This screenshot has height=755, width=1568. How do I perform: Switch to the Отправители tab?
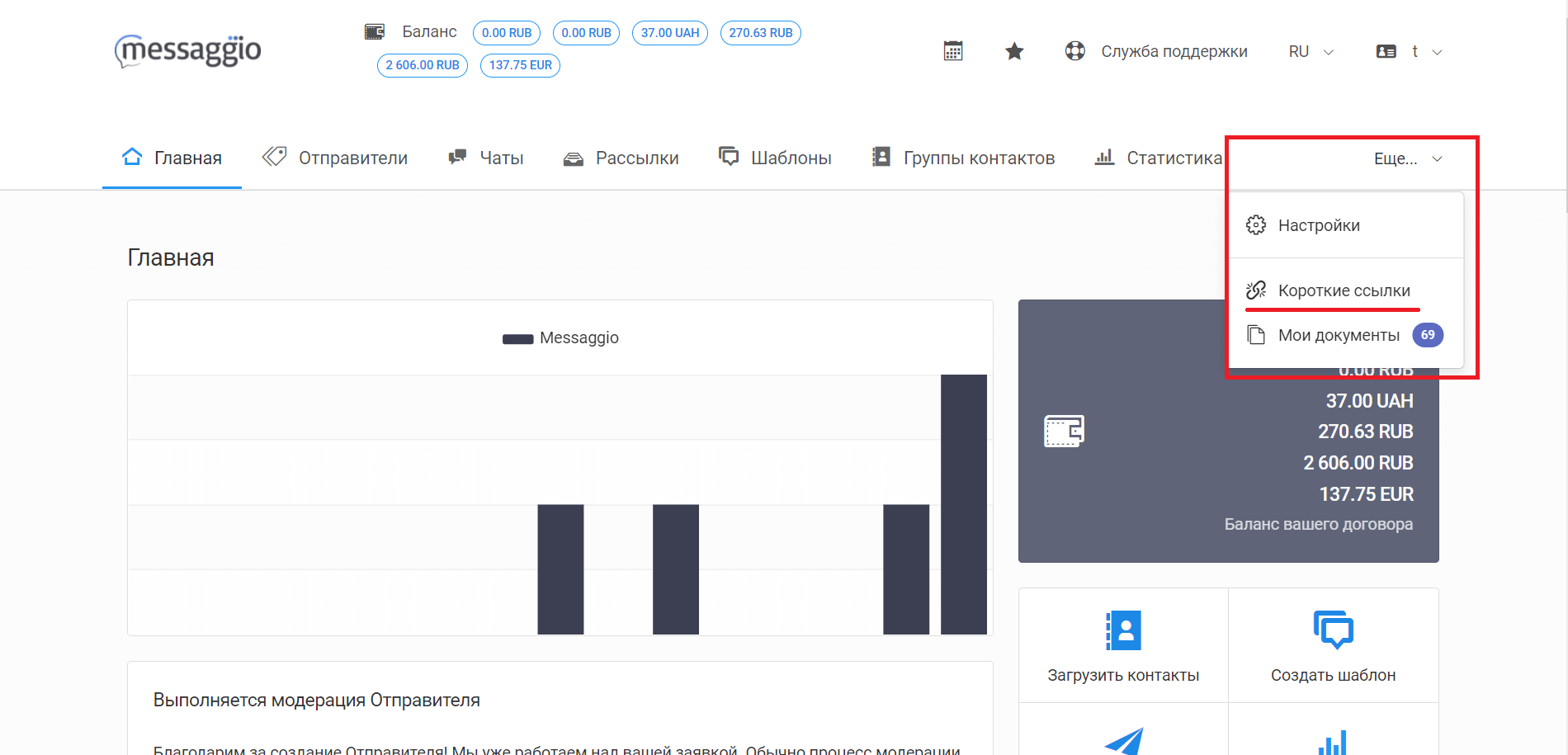(335, 158)
